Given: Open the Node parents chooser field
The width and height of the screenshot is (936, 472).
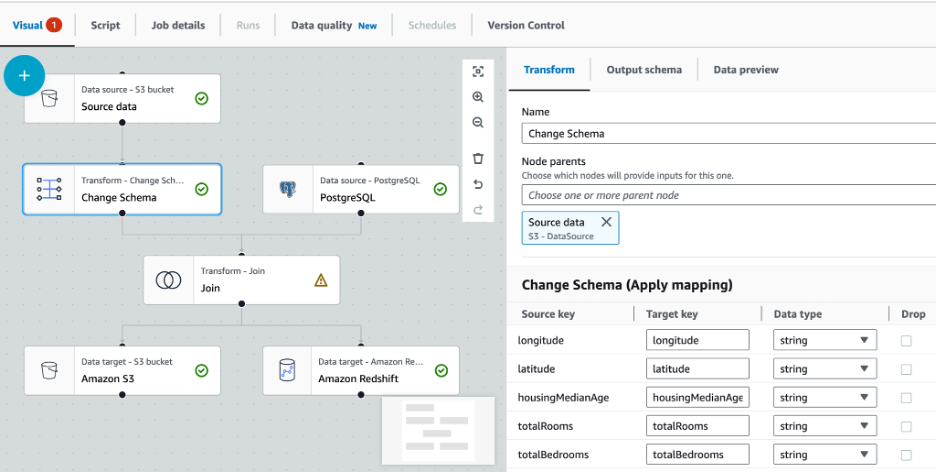Looking at the screenshot, I should tap(728, 195).
